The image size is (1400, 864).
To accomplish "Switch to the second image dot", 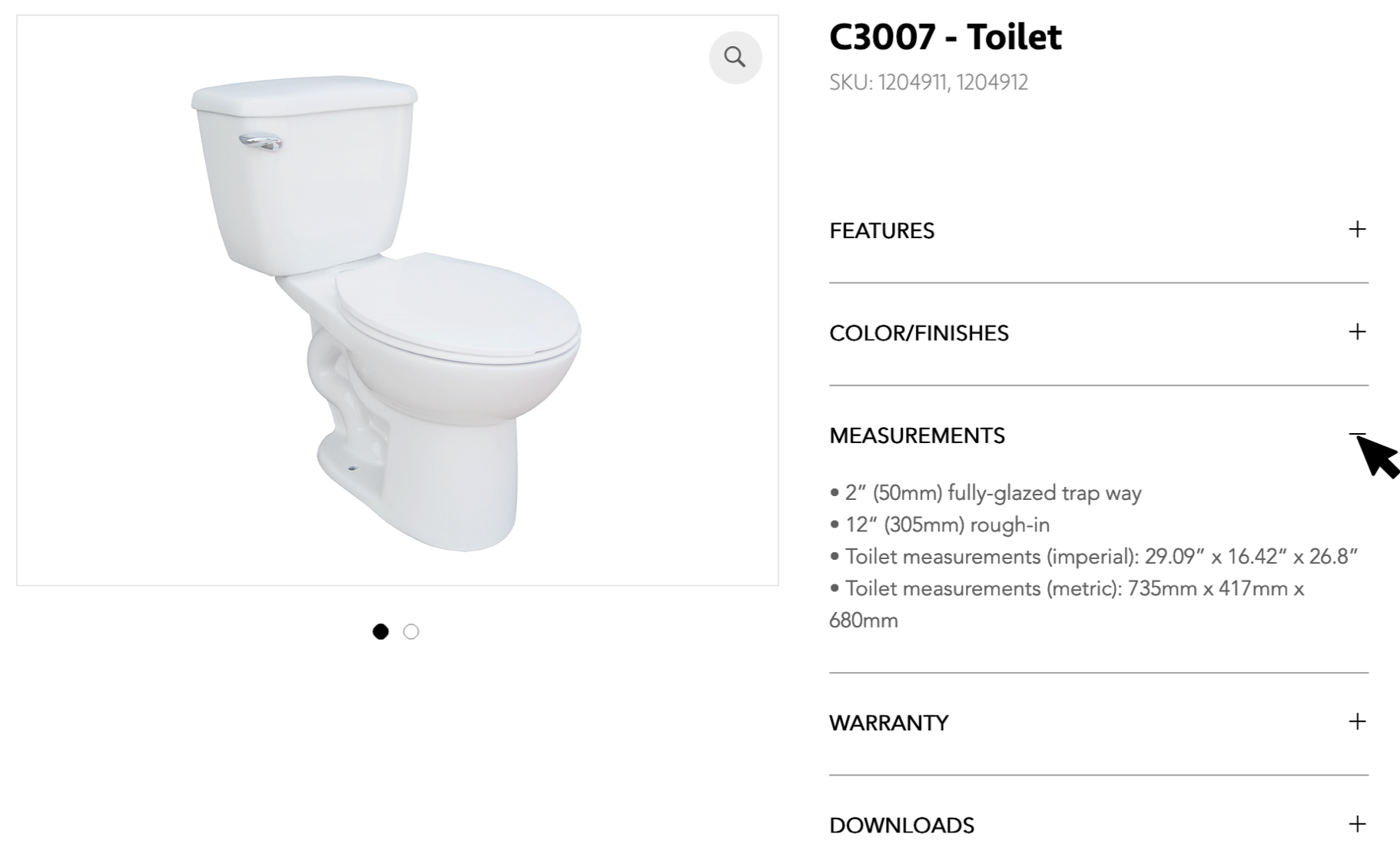I will click(411, 631).
